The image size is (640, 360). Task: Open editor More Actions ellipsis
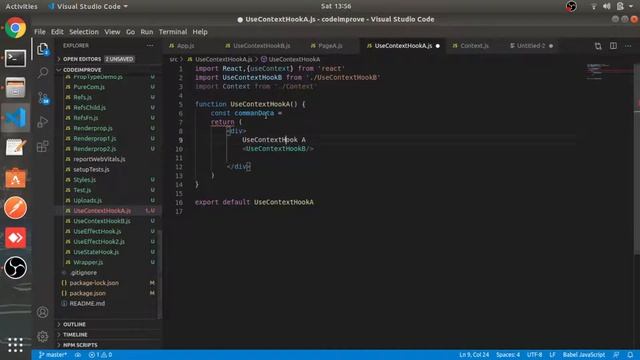[628, 46]
